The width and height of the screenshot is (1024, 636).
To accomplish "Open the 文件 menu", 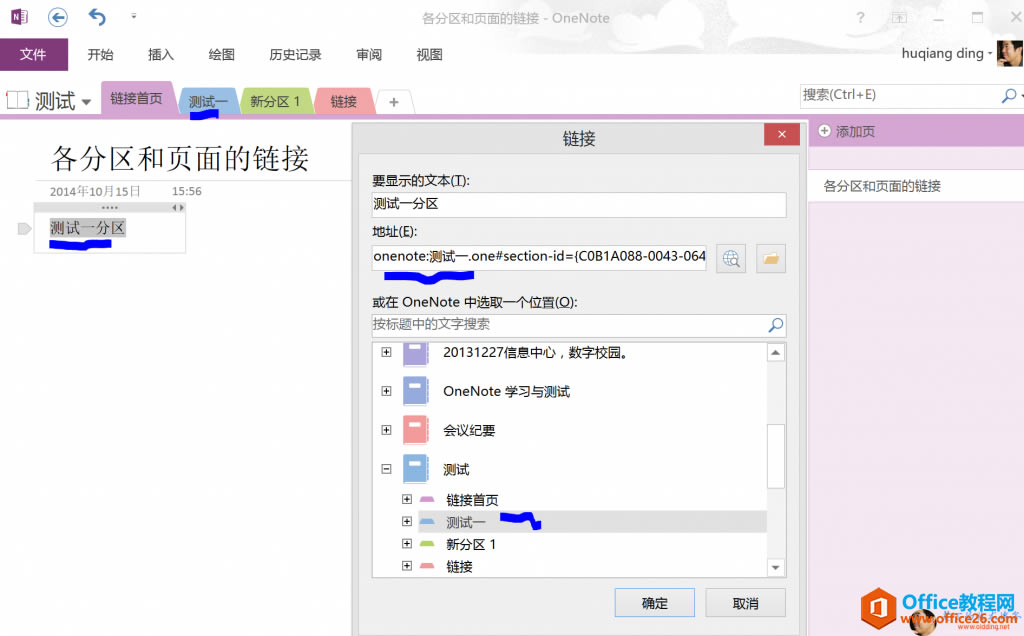I will [x=33, y=54].
